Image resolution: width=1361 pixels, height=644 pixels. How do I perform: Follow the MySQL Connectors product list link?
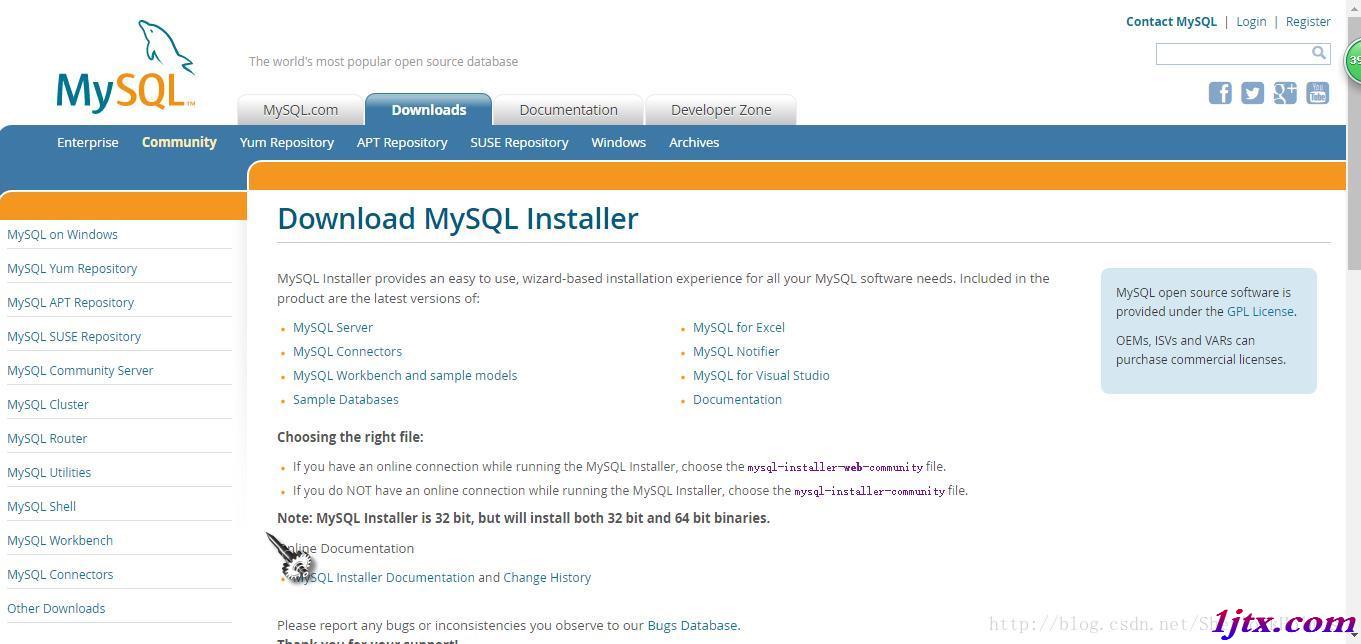point(347,351)
